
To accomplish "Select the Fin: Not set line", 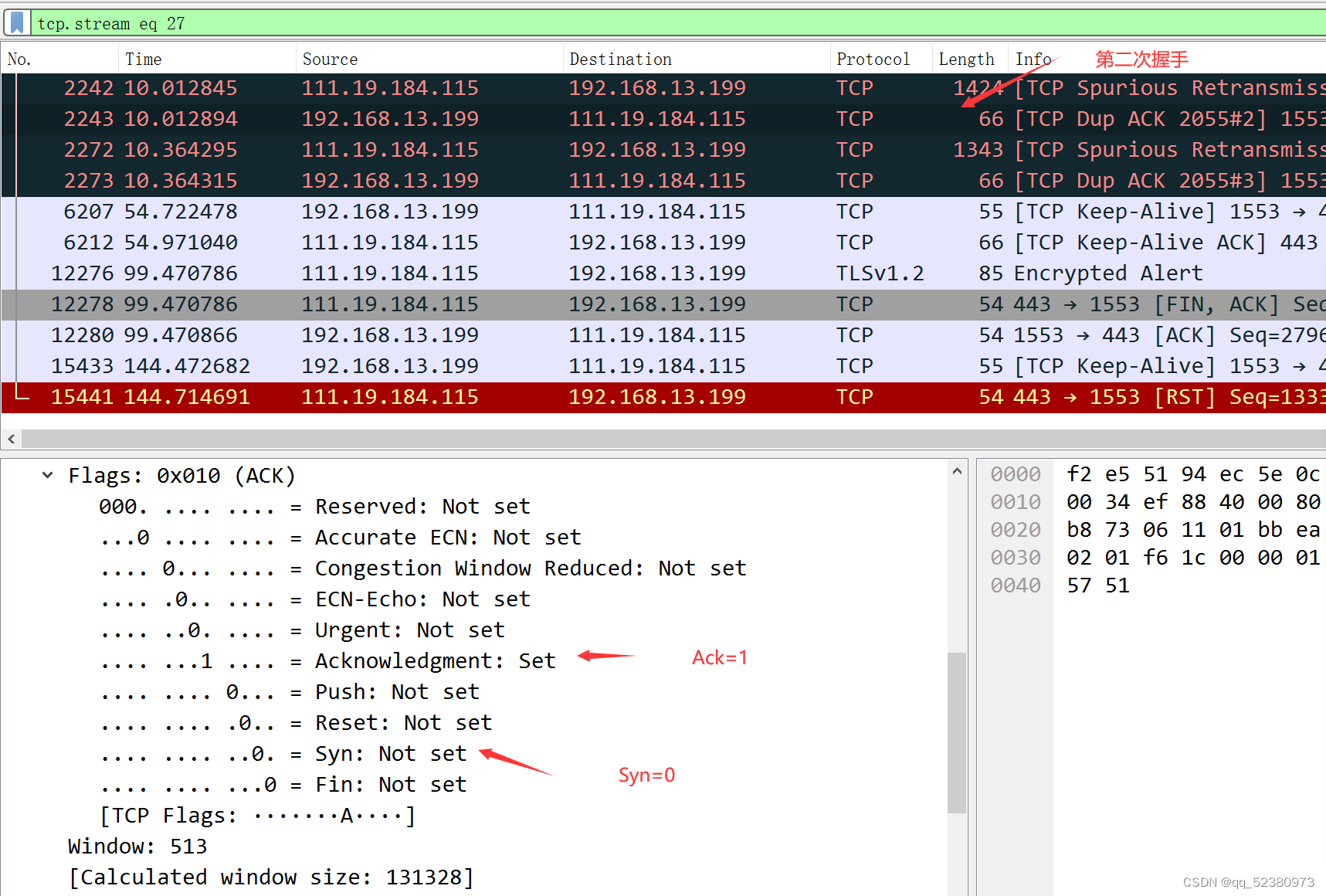I will pos(283,785).
